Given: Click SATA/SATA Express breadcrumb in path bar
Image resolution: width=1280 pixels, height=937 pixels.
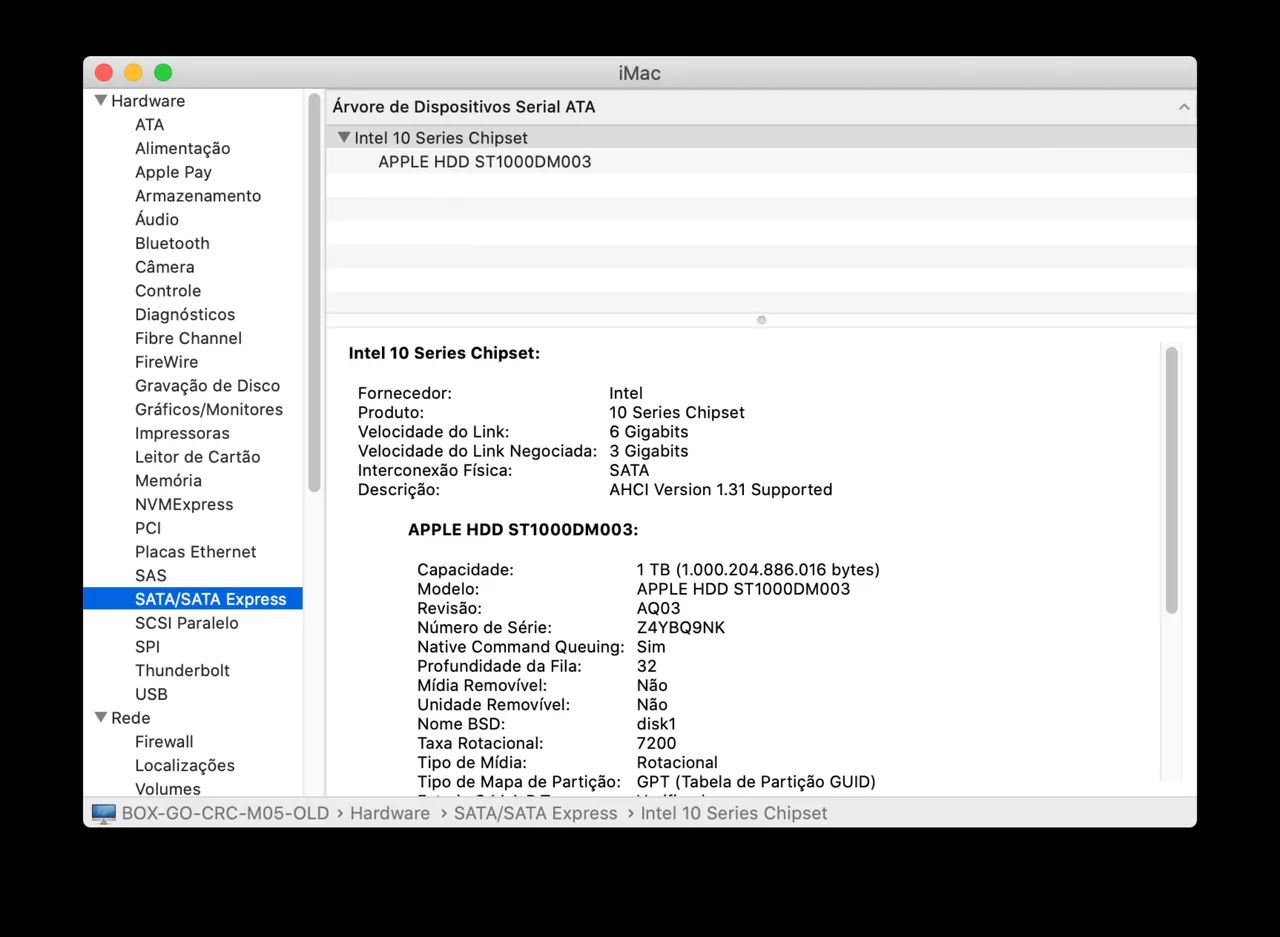Looking at the screenshot, I should [x=536, y=813].
